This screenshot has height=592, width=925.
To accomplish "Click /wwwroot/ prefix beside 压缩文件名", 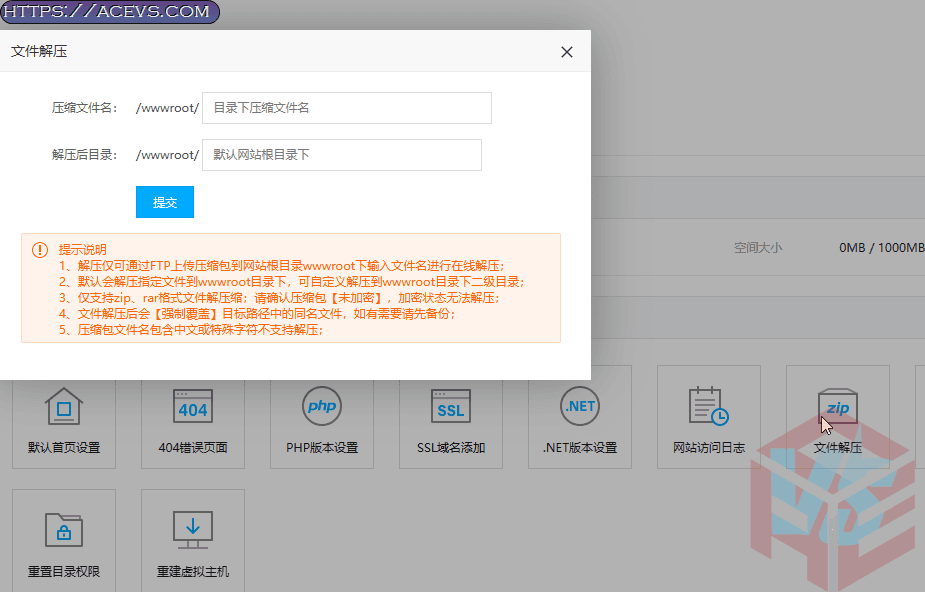I will click(168, 108).
